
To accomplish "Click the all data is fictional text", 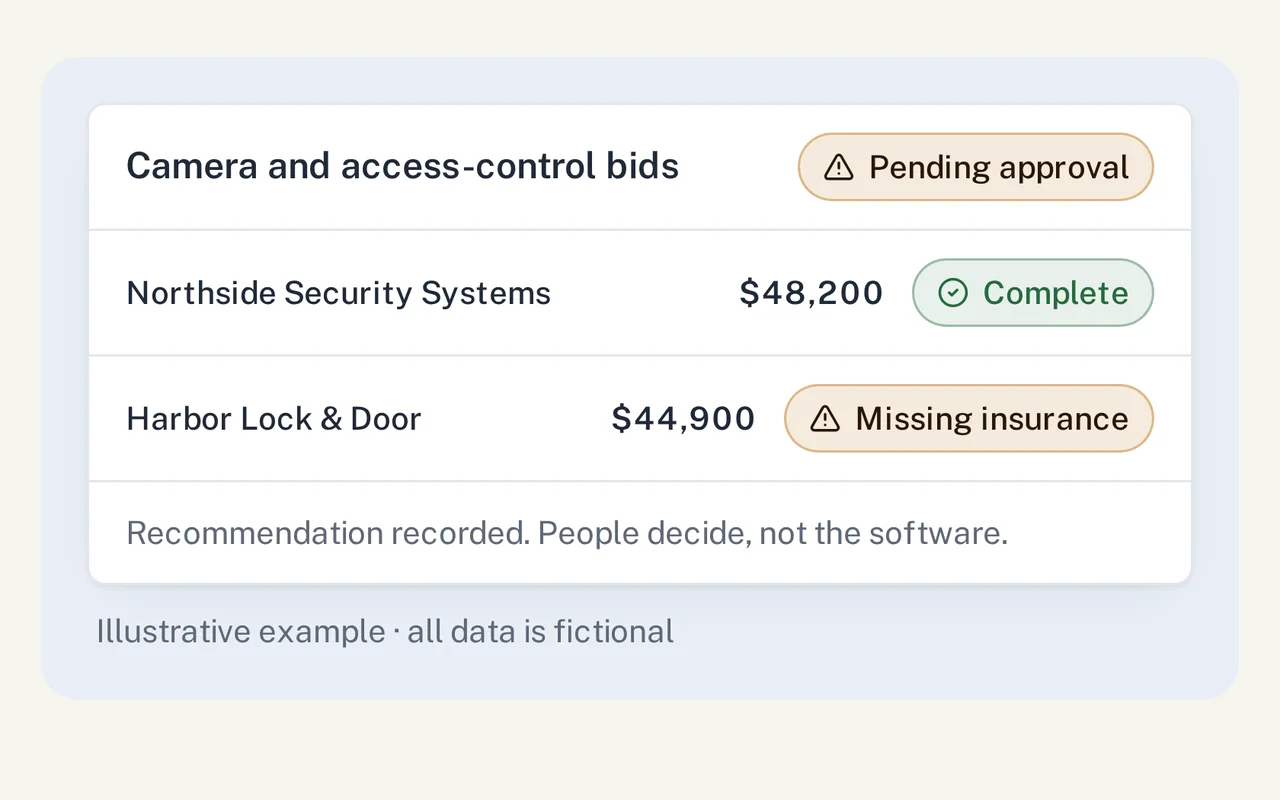I will (541, 632).
